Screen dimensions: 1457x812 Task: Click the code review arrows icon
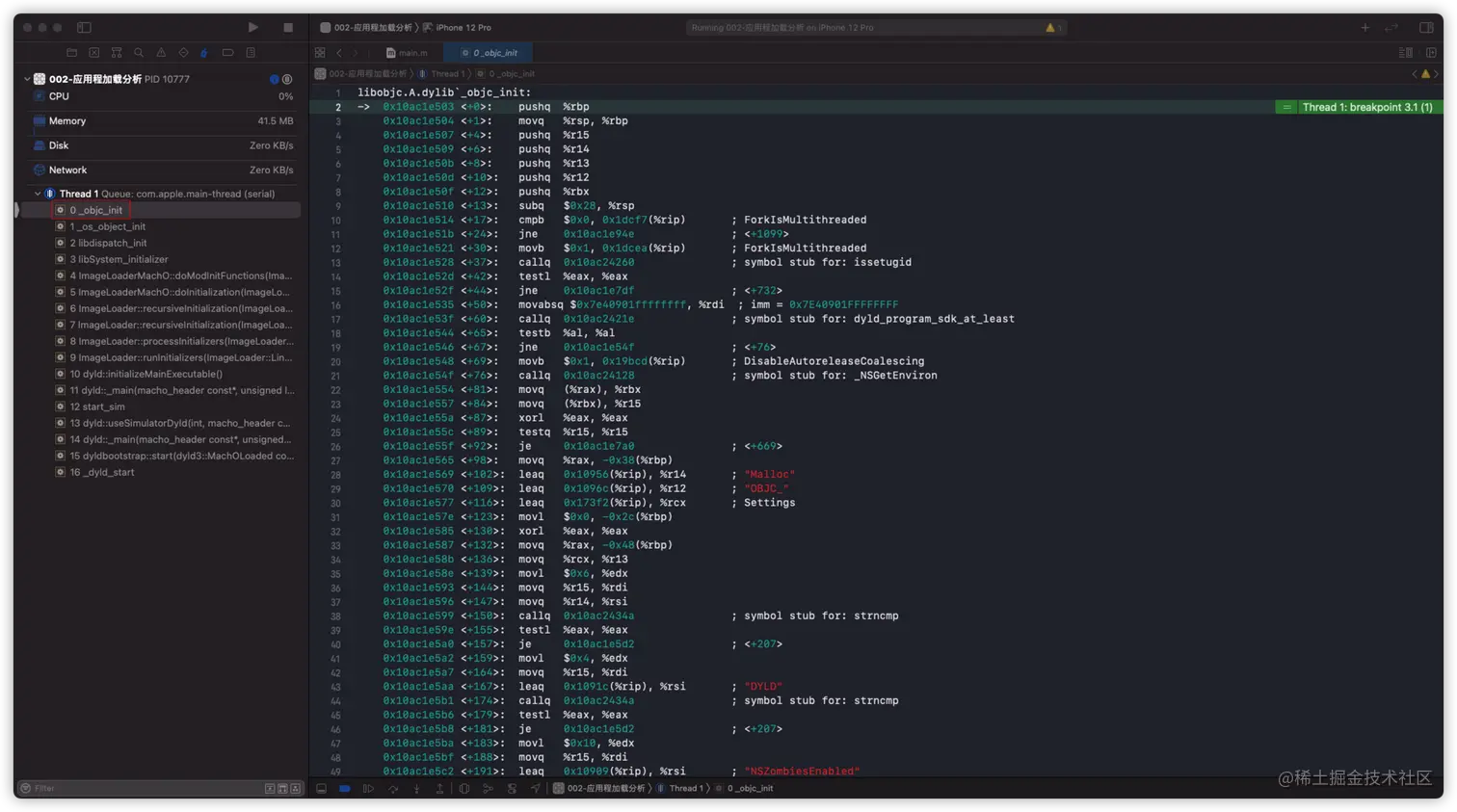click(1391, 28)
